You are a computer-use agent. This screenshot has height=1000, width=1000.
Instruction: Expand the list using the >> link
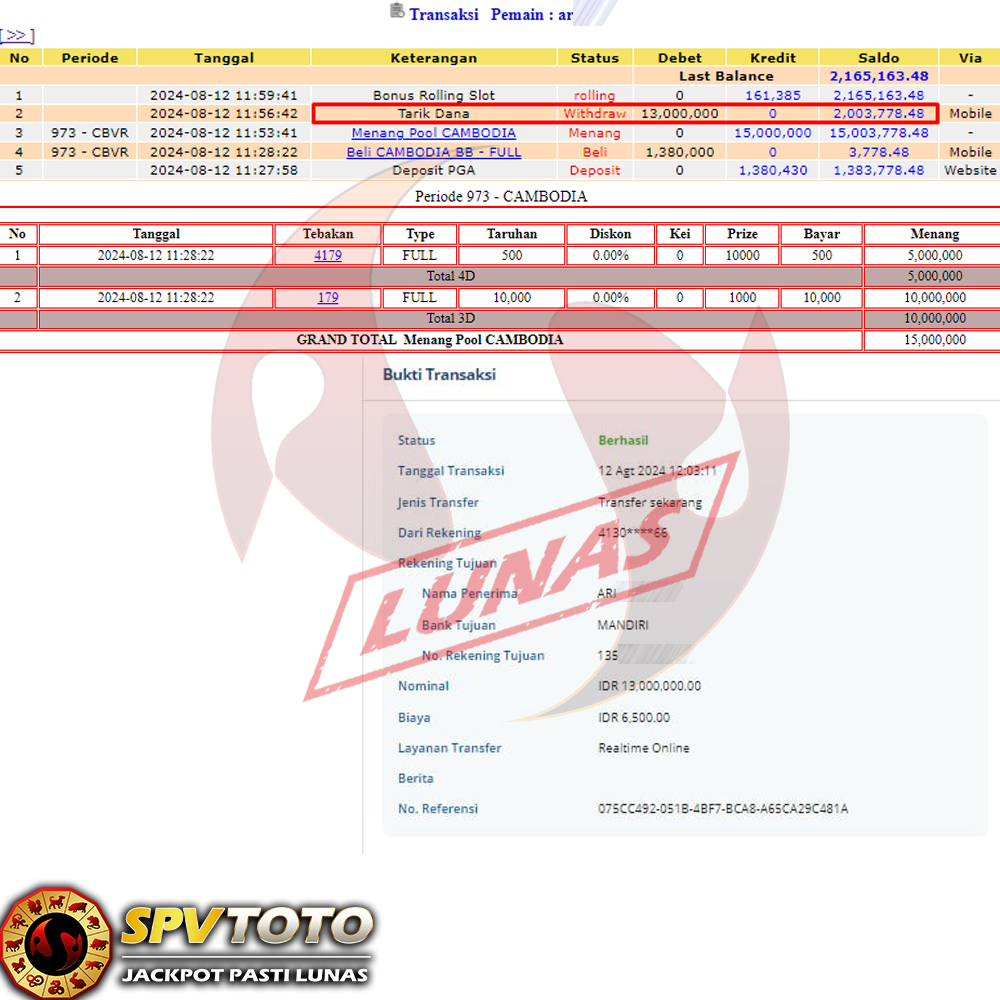pyautogui.click(x=17, y=36)
